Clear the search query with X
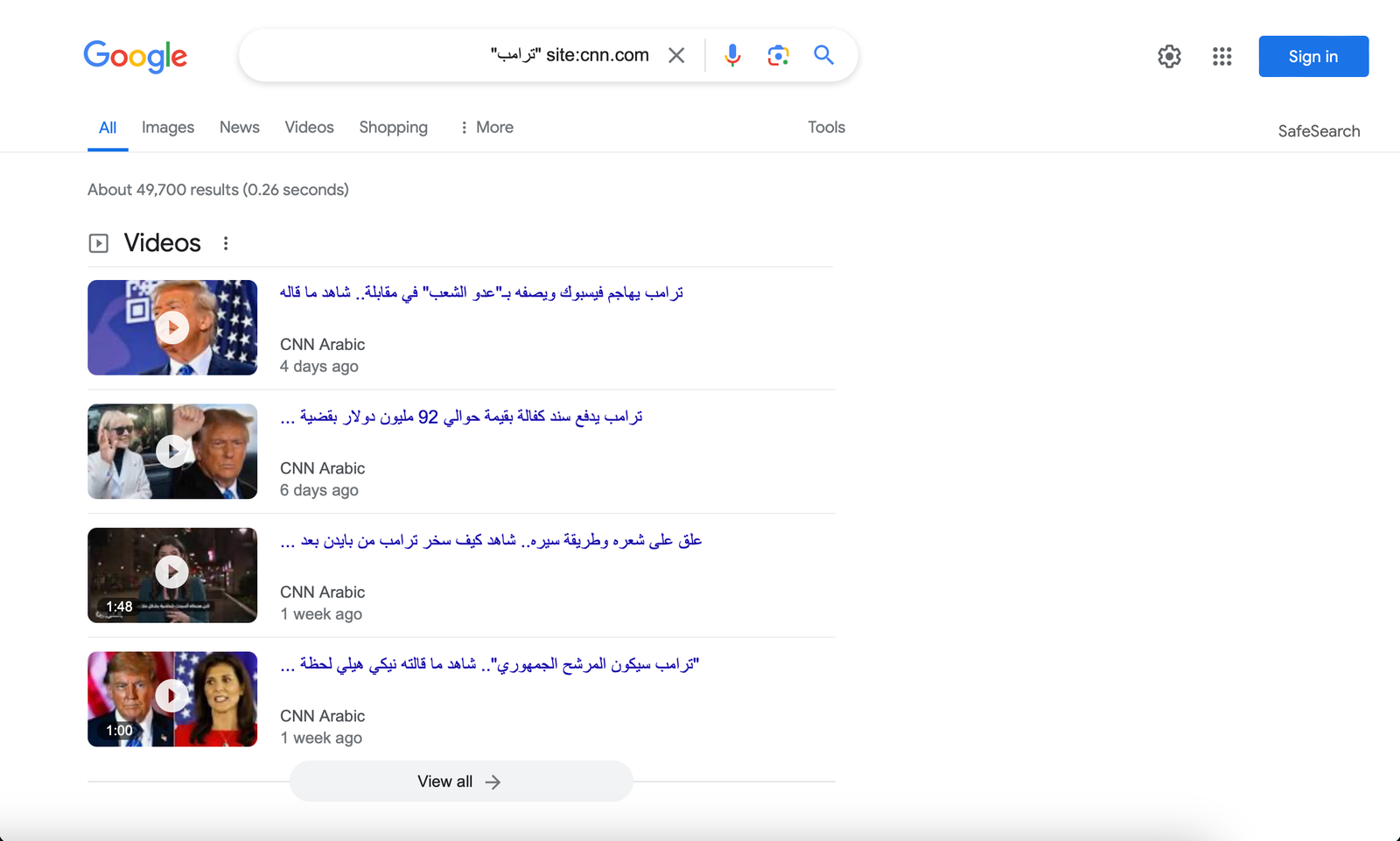Screen dimensions: 1400x841 click(x=676, y=56)
